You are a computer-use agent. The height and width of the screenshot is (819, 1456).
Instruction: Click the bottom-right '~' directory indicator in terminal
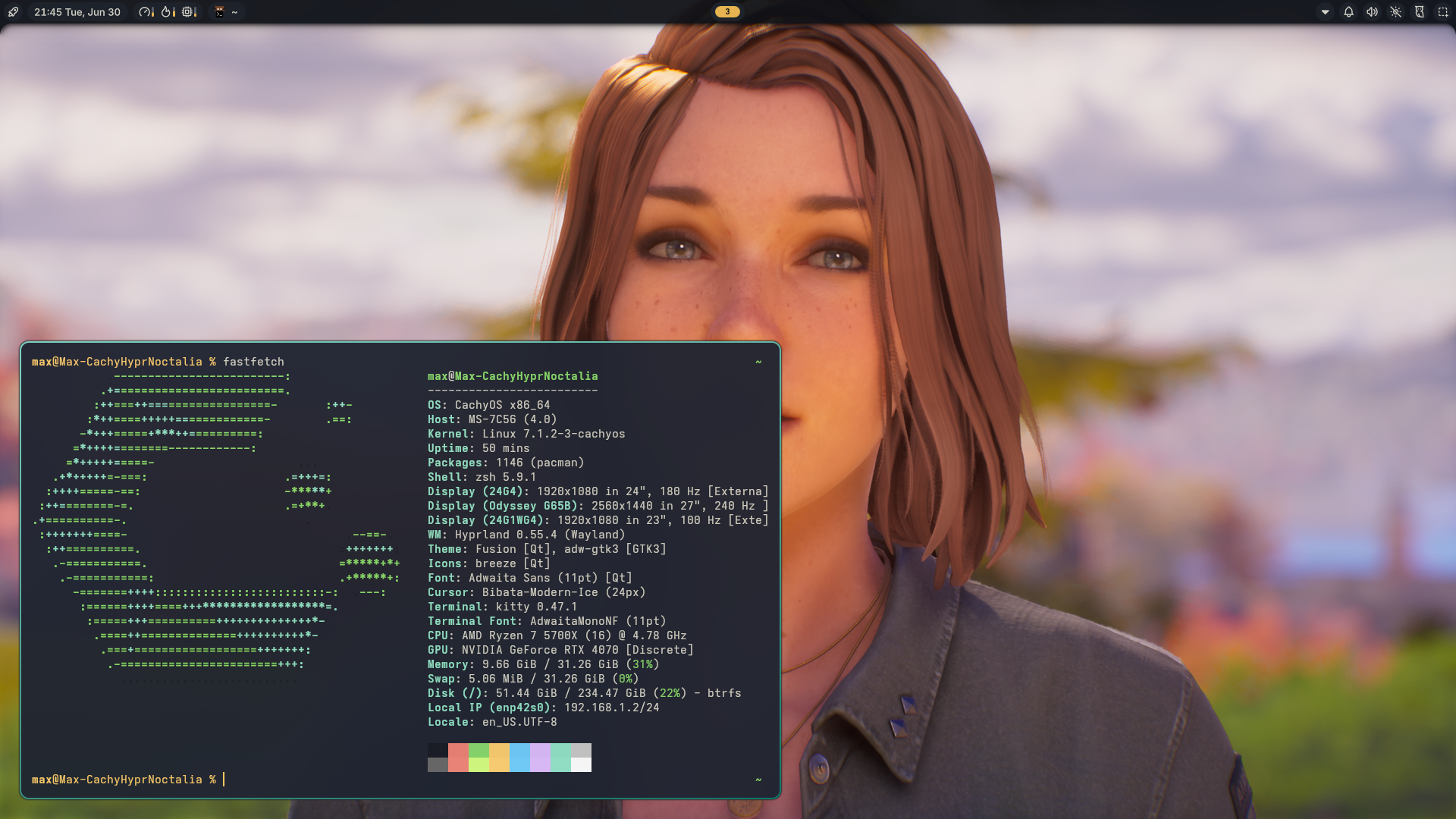758,780
